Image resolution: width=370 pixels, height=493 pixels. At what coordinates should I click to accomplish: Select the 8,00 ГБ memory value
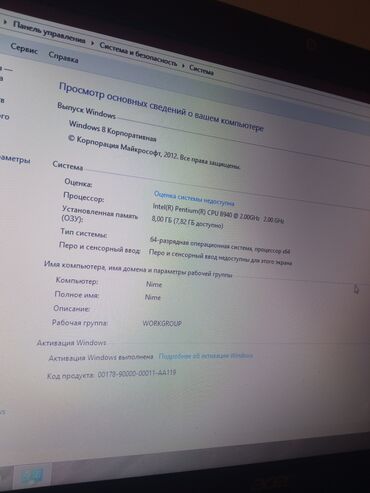click(x=187, y=222)
